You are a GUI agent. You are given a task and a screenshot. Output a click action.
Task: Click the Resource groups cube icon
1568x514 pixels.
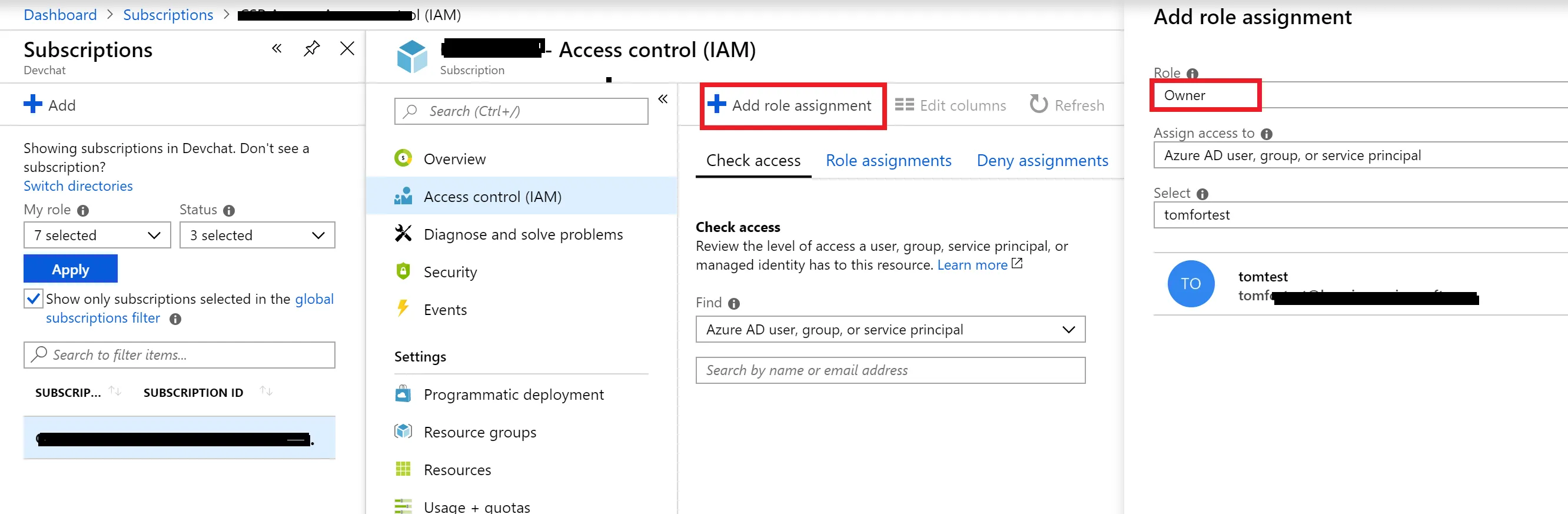tap(403, 432)
